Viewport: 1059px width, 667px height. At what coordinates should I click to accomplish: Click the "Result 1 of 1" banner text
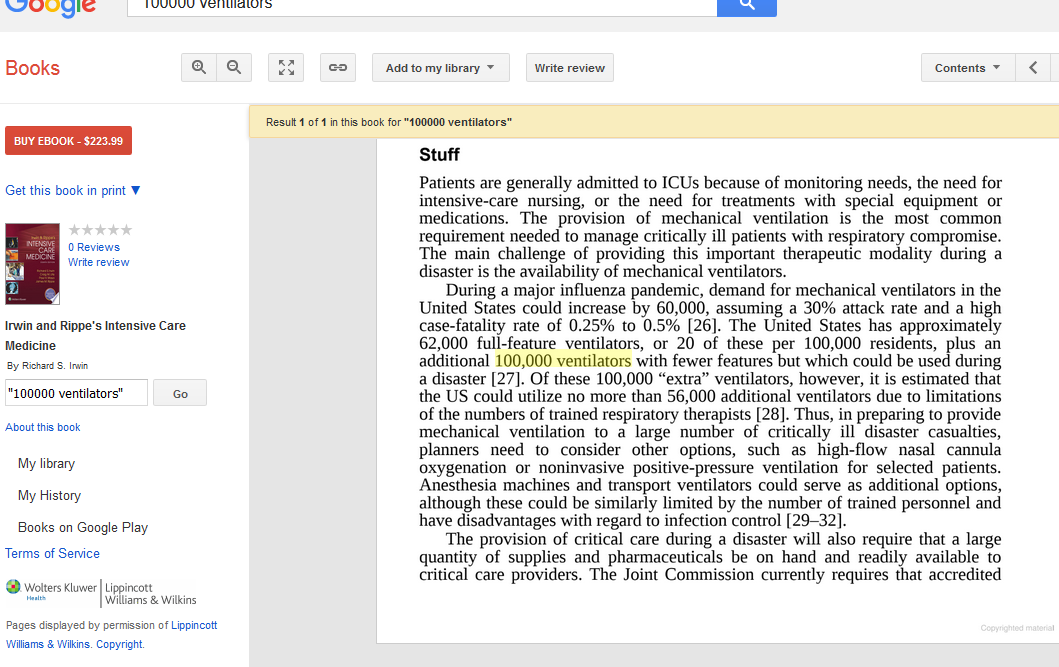[x=389, y=122]
